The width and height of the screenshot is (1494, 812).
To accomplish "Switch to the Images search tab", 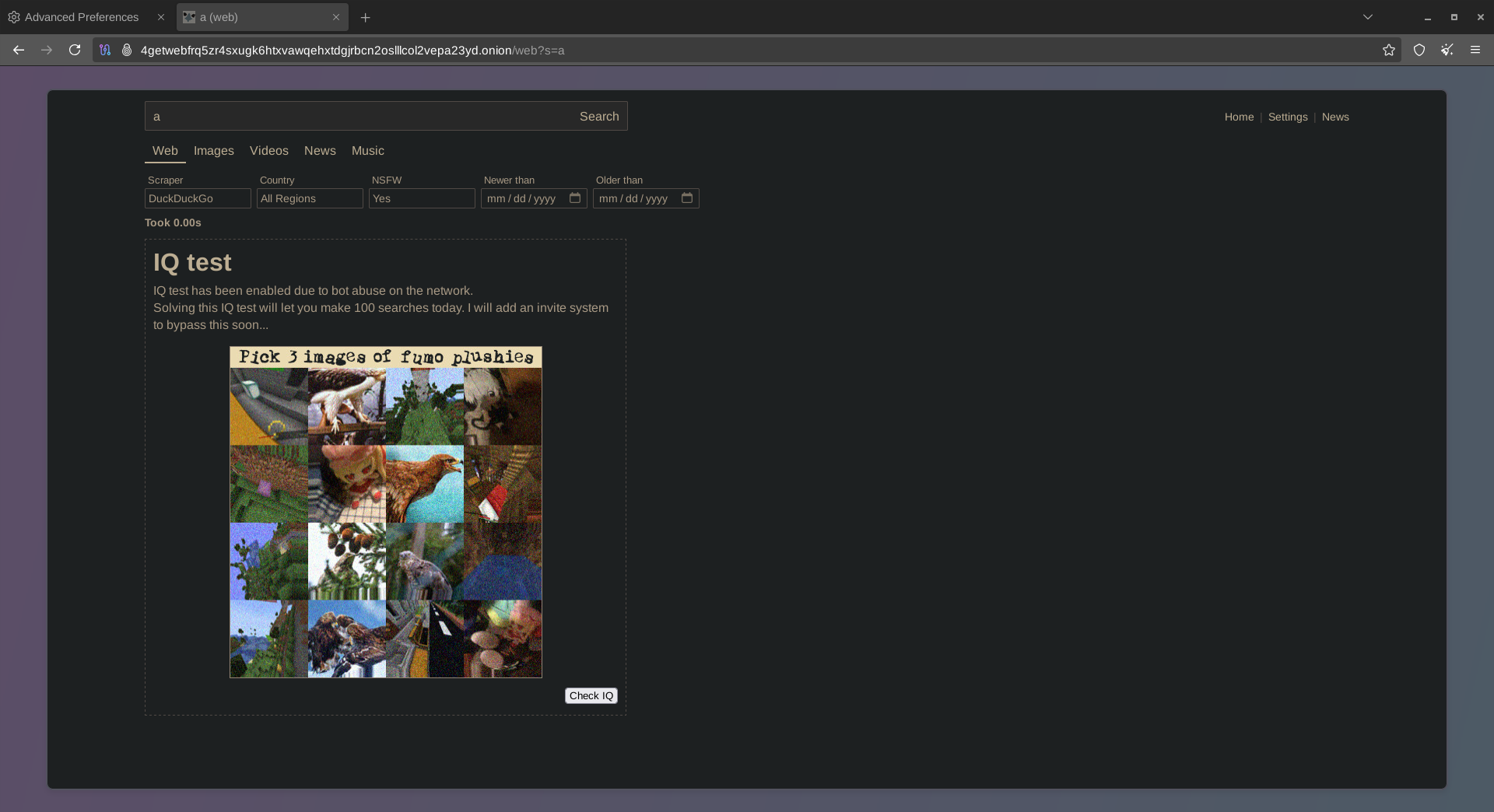I will [214, 151].
